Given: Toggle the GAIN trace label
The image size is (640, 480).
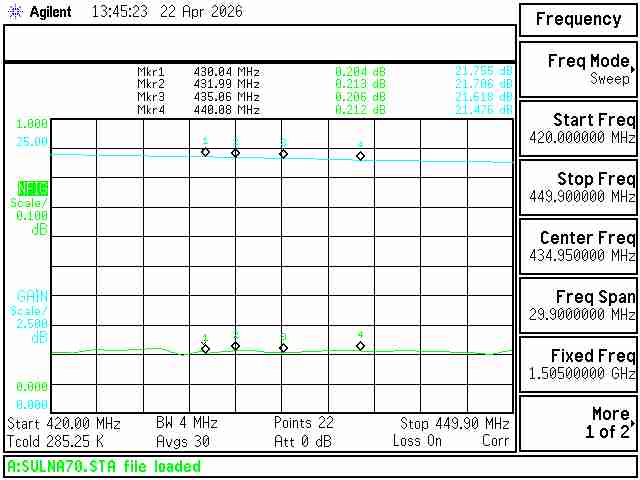Looking at the screenshot, I should tap(32, 296).
